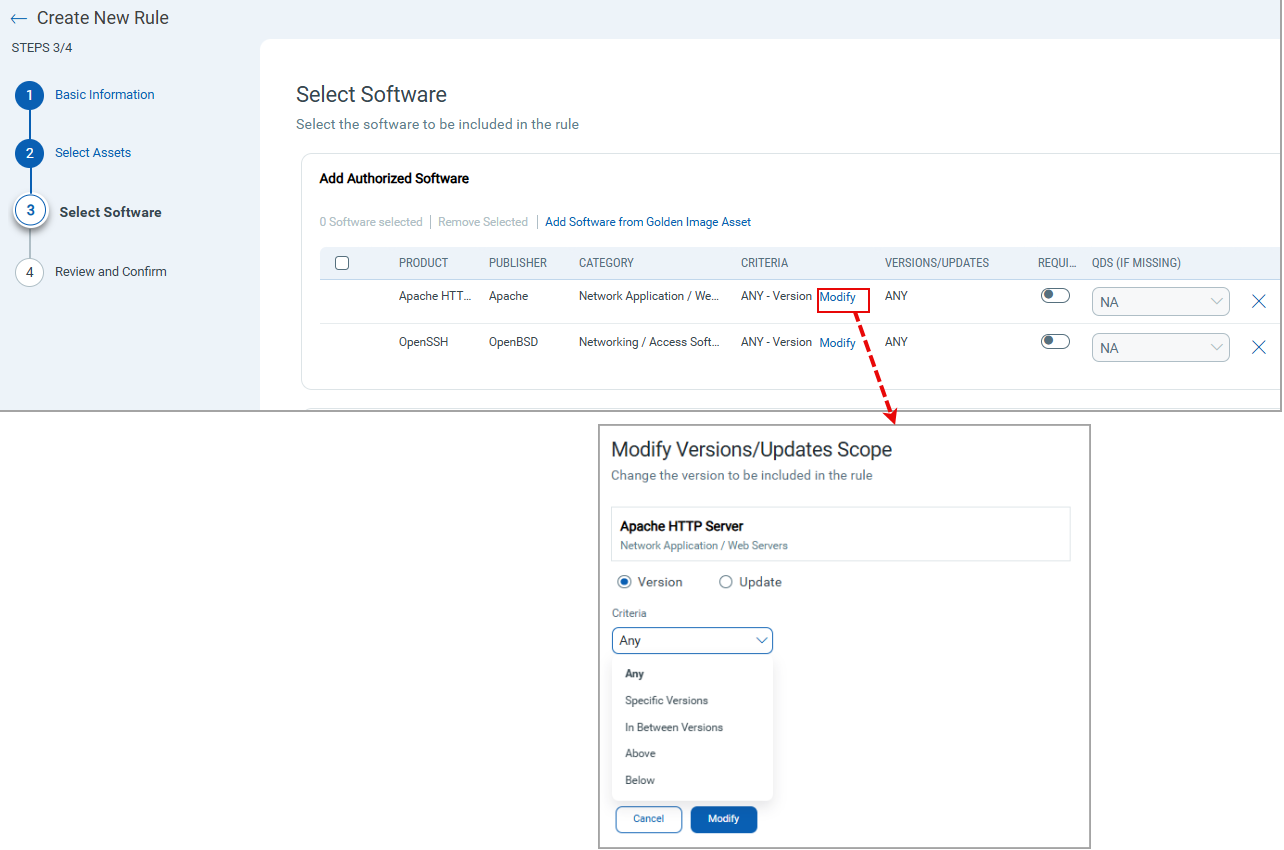Open the NA dropdown for OpenSSH
The image size is (1284, 850).
(1160, 347)
